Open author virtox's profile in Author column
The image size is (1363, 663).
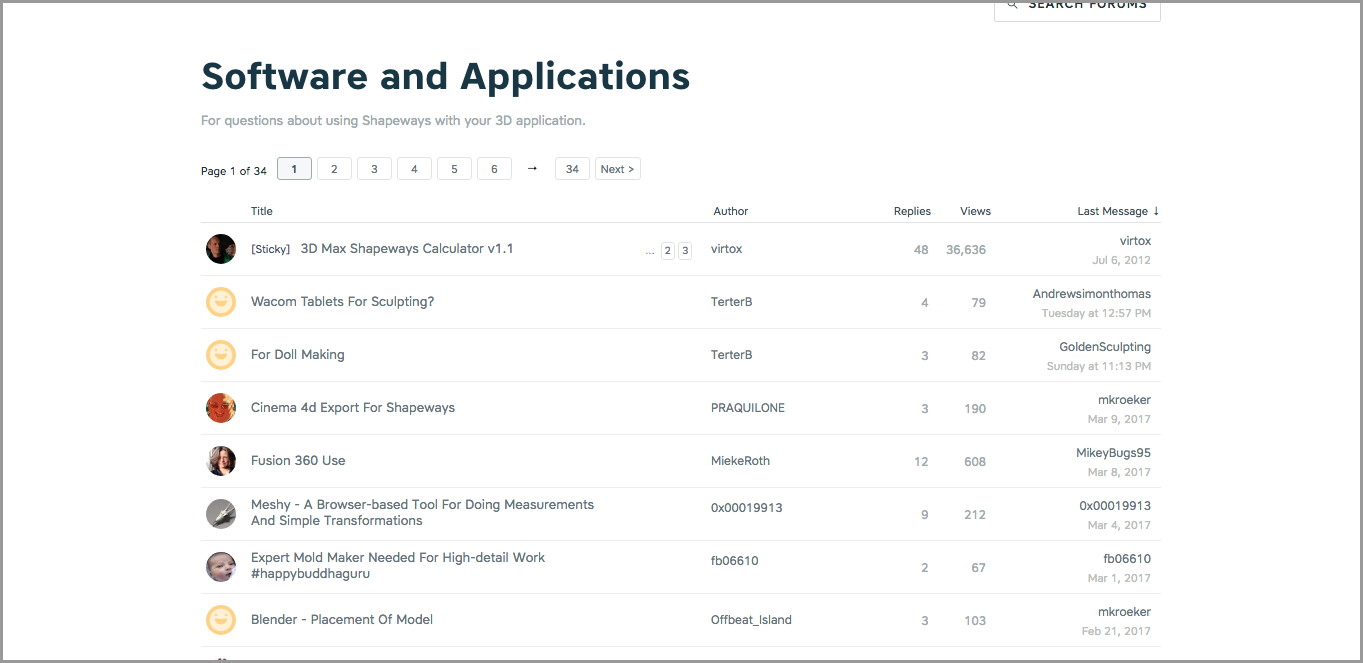tap(726, 249)
